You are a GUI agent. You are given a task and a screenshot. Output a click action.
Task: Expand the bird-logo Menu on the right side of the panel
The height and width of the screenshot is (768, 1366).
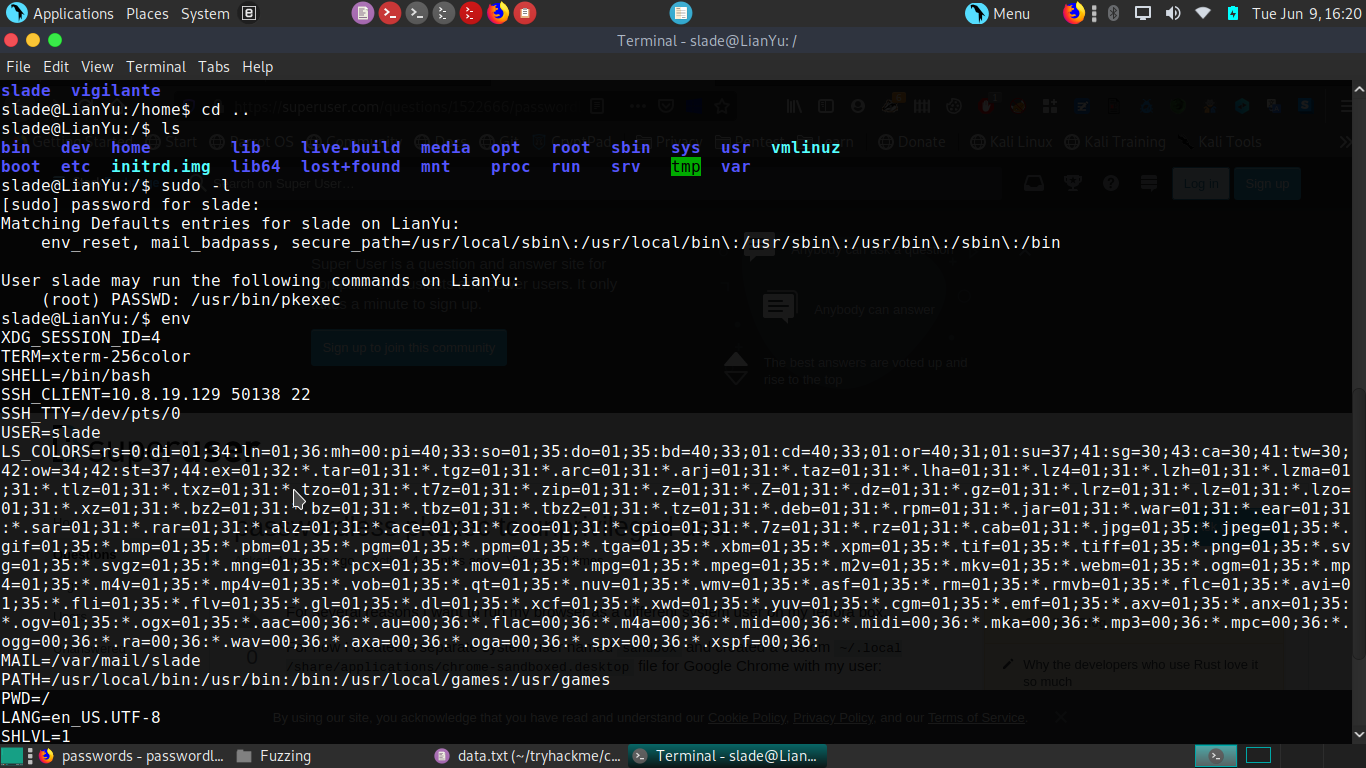pos(997,13)
